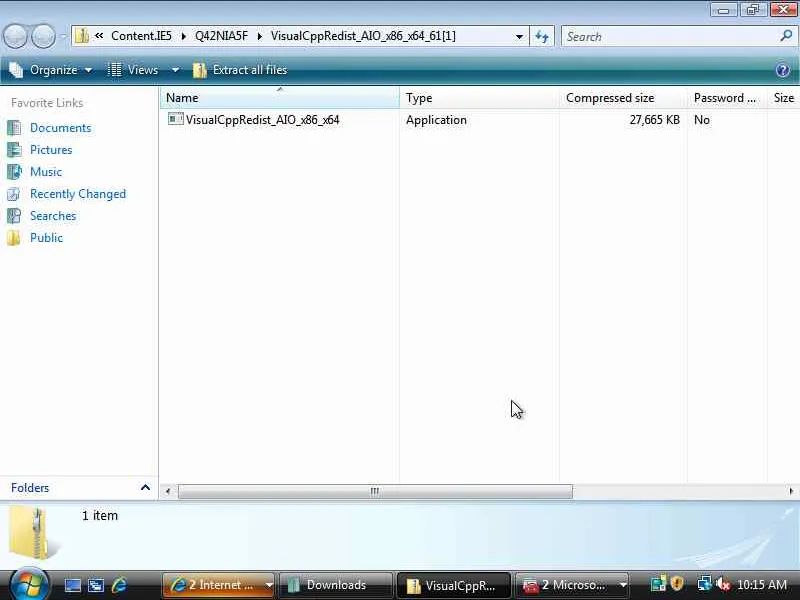
Task: Click the Recently Changed icon
Action: point(14,193)
